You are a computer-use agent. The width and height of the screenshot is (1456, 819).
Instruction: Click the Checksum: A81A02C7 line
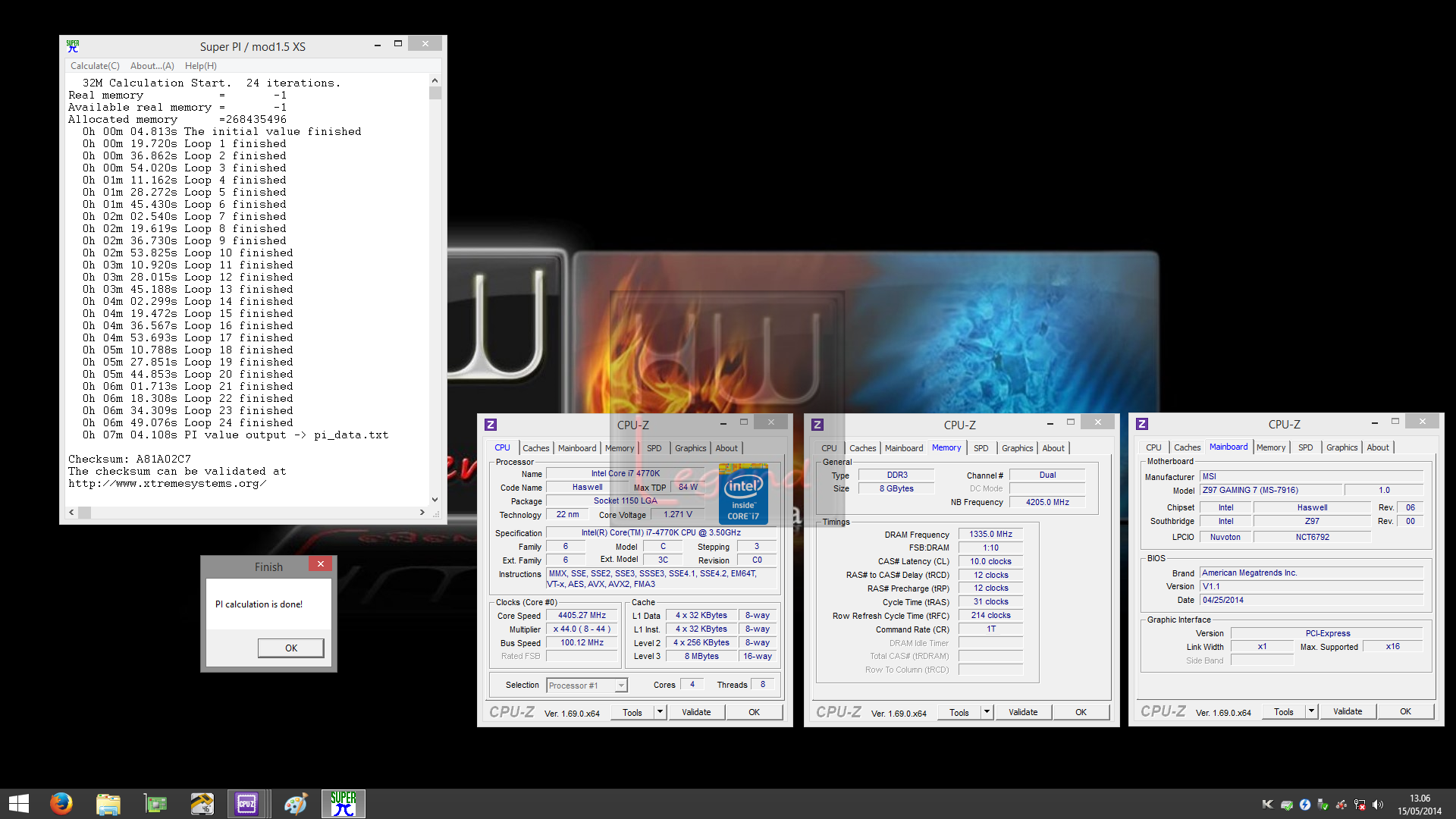[130, 460]
